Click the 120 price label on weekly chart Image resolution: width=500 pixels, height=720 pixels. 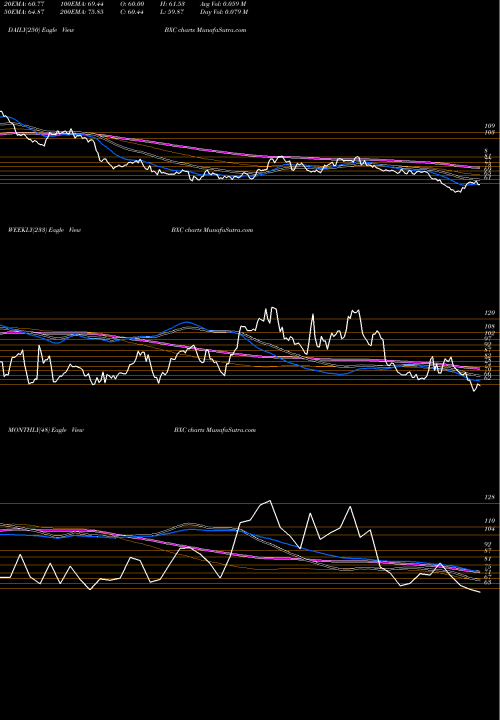[489, 313]
